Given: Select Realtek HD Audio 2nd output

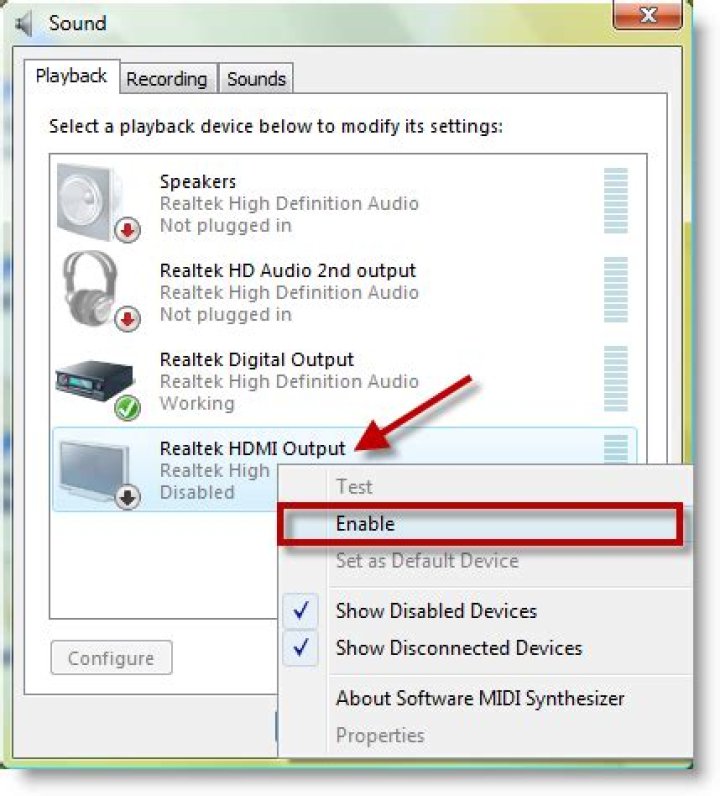Looking at the screenshot, I should click(287, 271).
